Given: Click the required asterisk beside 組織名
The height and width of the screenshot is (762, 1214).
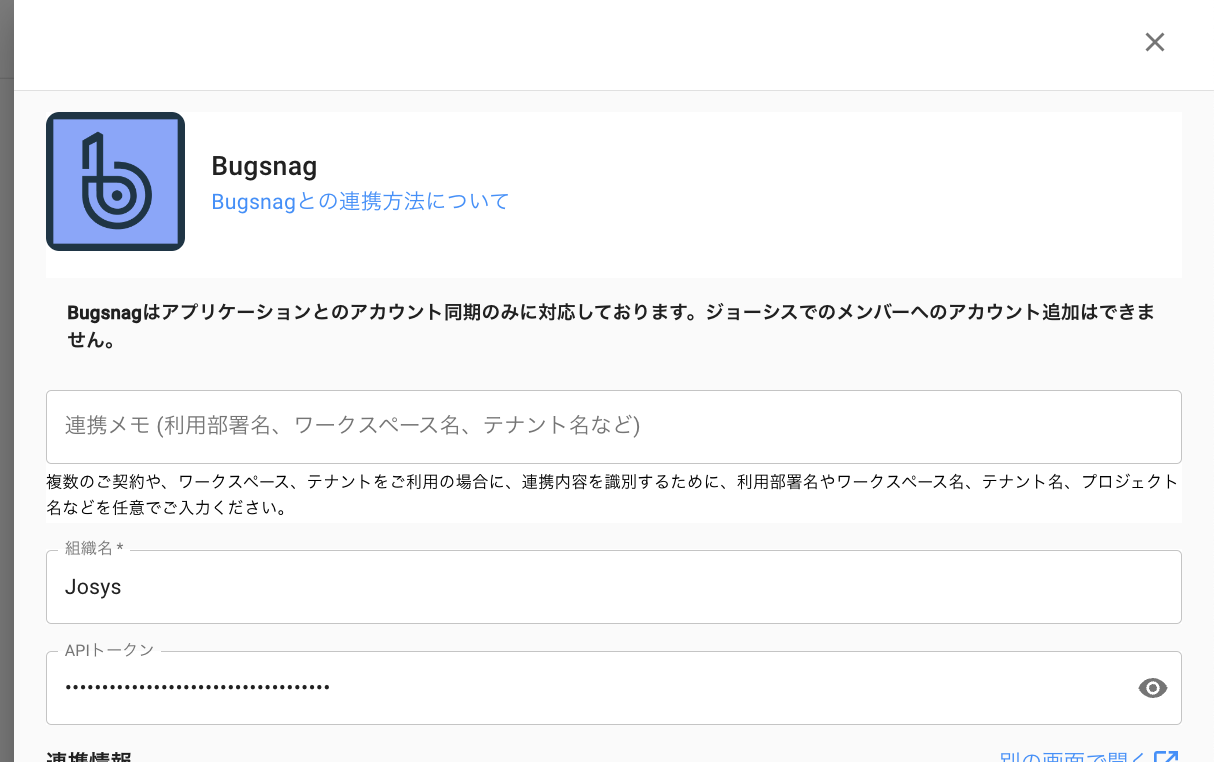Looking at the screenshot, I should pos(120,549).
